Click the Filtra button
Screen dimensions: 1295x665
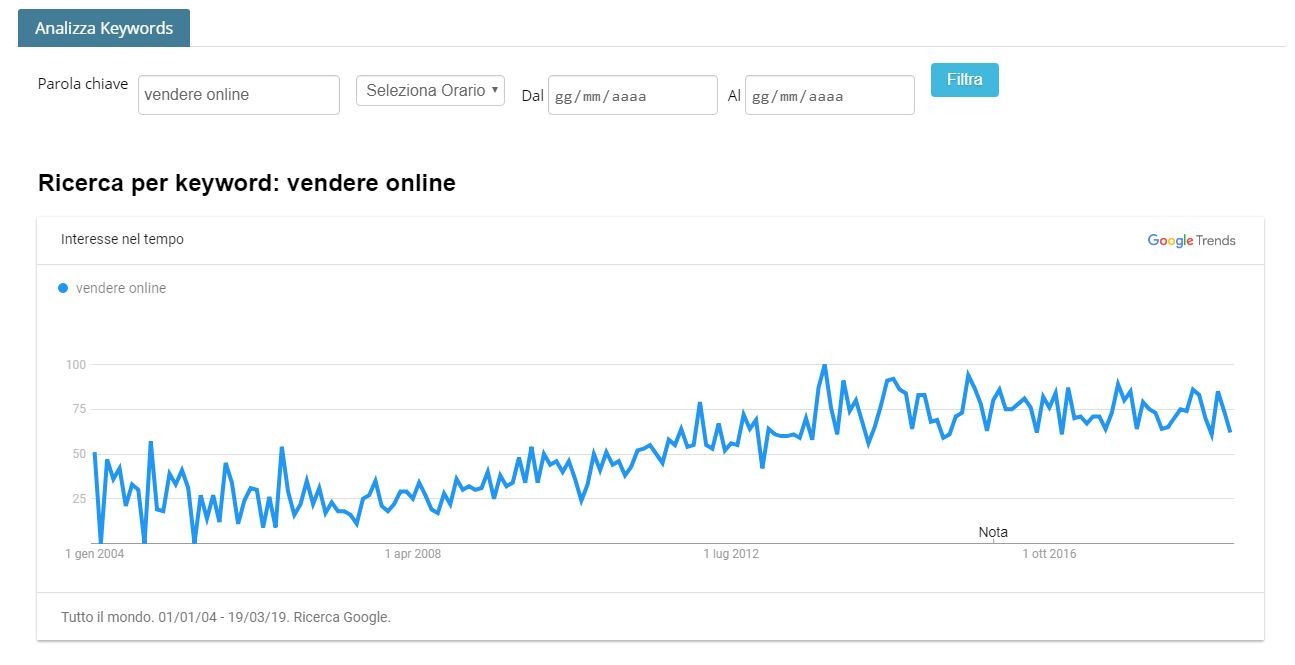click(965, 80)
